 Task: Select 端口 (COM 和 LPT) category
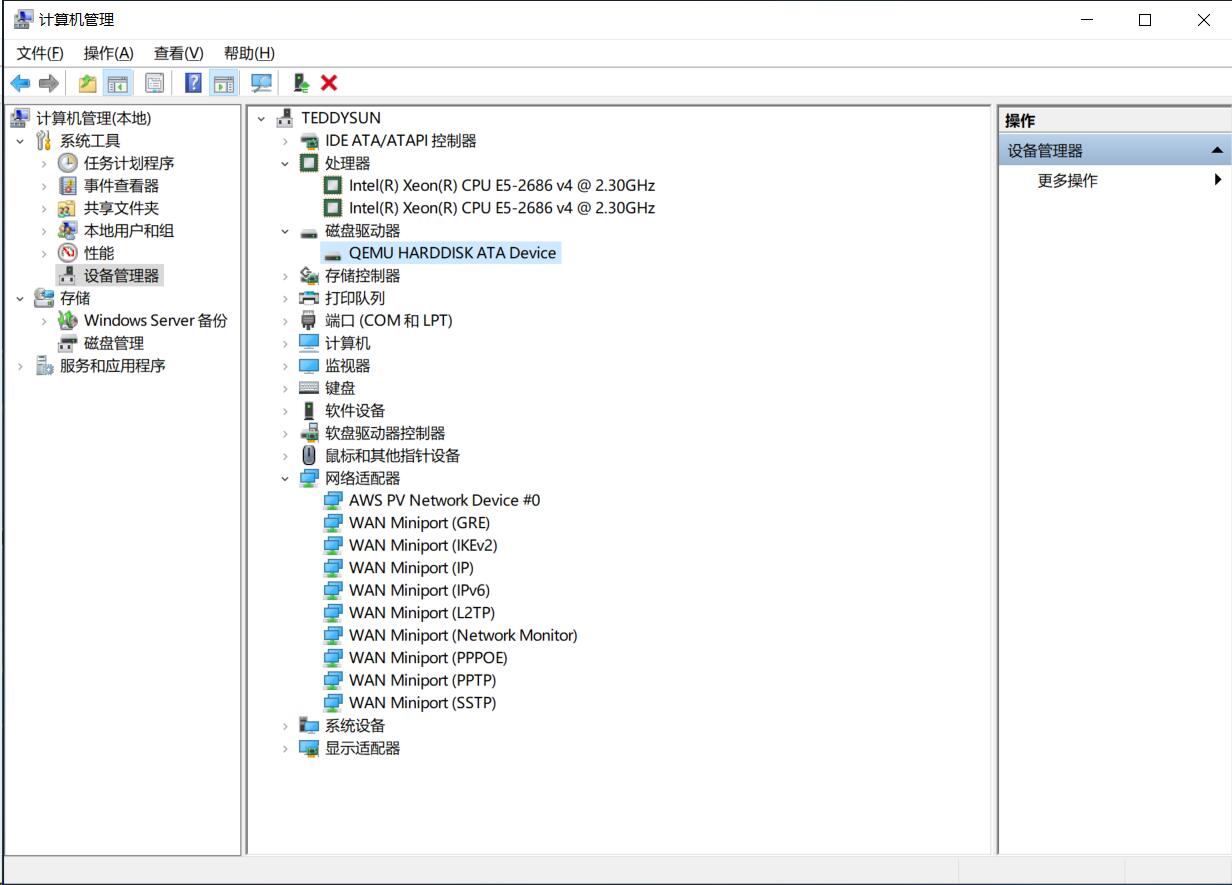pyautogui.click(x=389, y=321)
